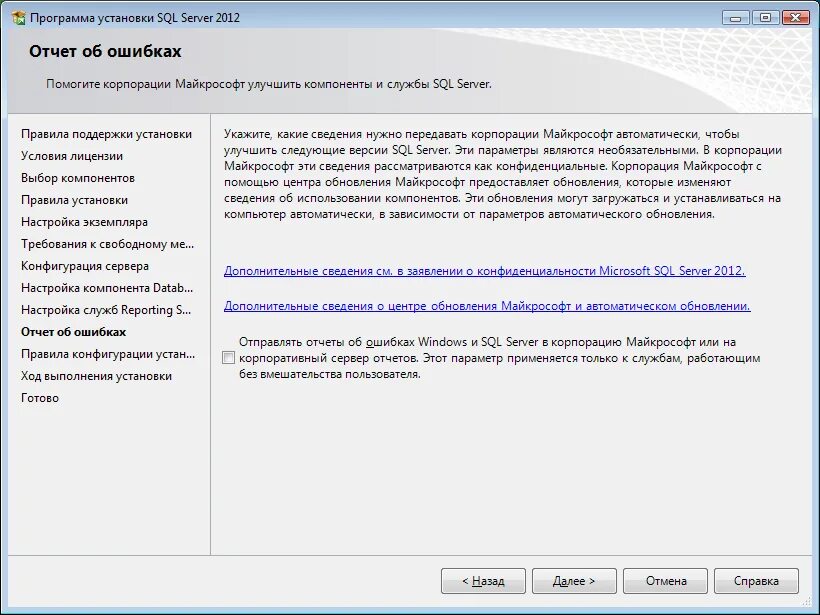820x615 pixels.
Task: Select step Конфигурация сервера
Action: tap(85, 266)
